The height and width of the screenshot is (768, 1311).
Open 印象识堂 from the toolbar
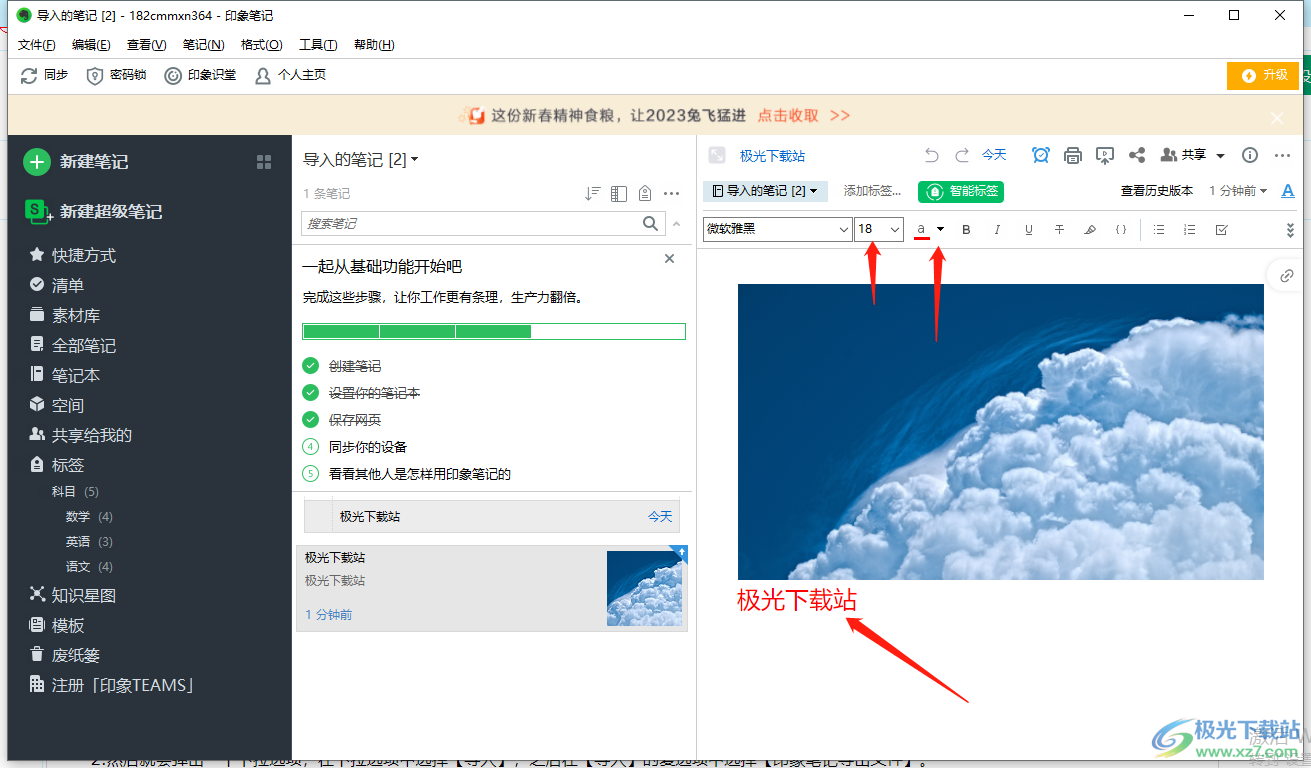(x=200, y=75)
